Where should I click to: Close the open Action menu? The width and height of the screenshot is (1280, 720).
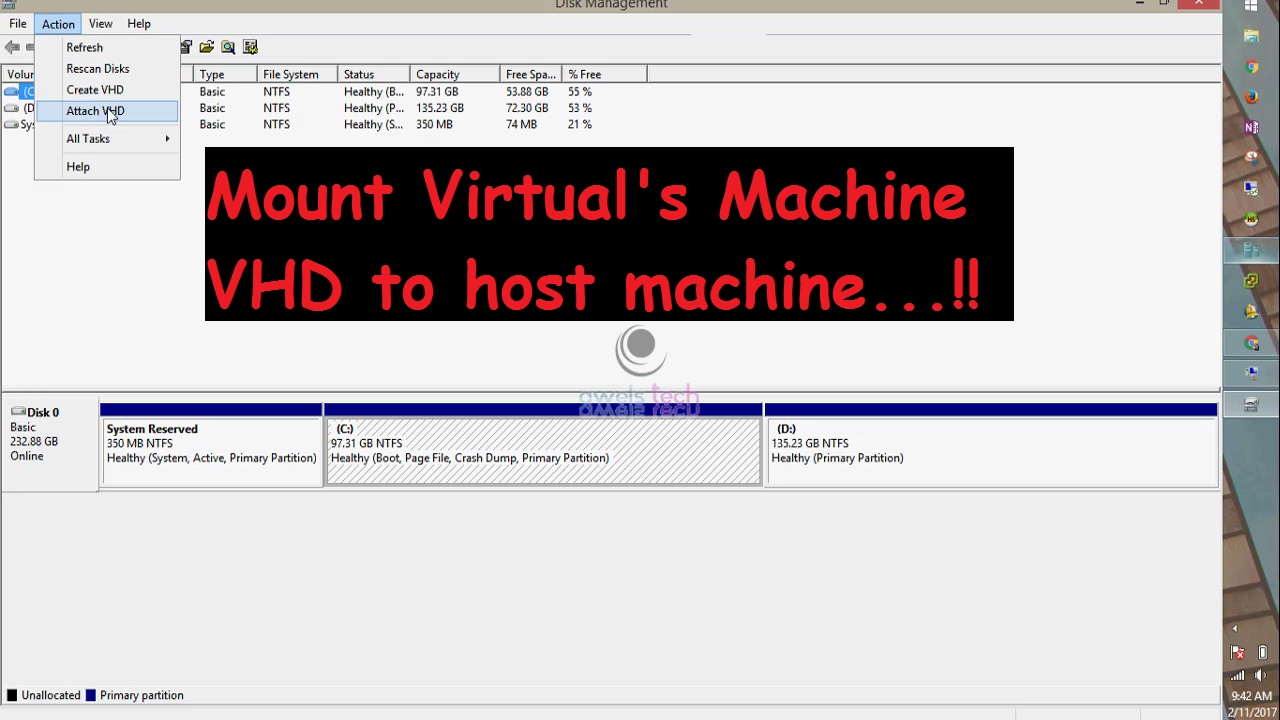[58, 23]
